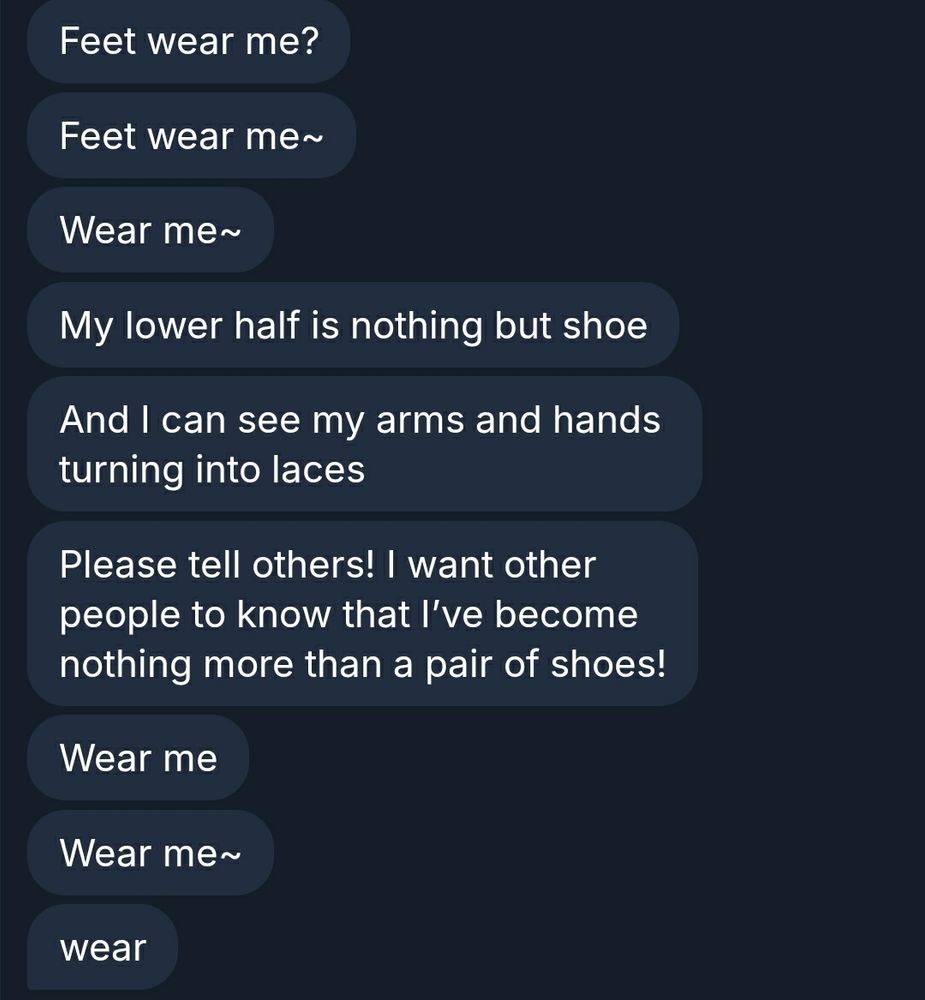Viewport: 925px width, 1000px height.
Task: Select the "Wear me~" bubble above "My lower half"
Action: click(x=151, y=230)
